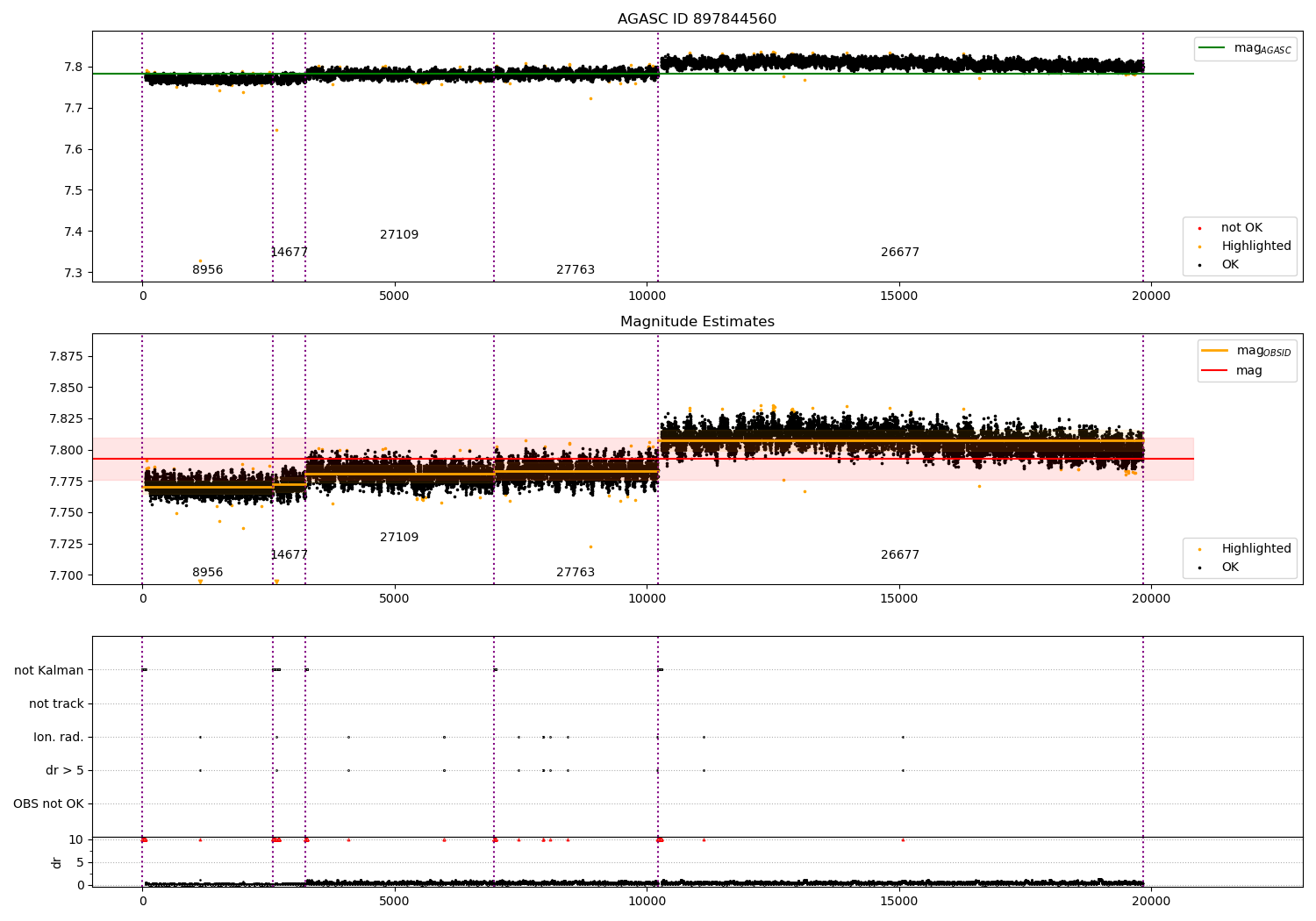Click the 7.825 y-axis tick label
Screen dimensions: 1316x921
point(68,419)
